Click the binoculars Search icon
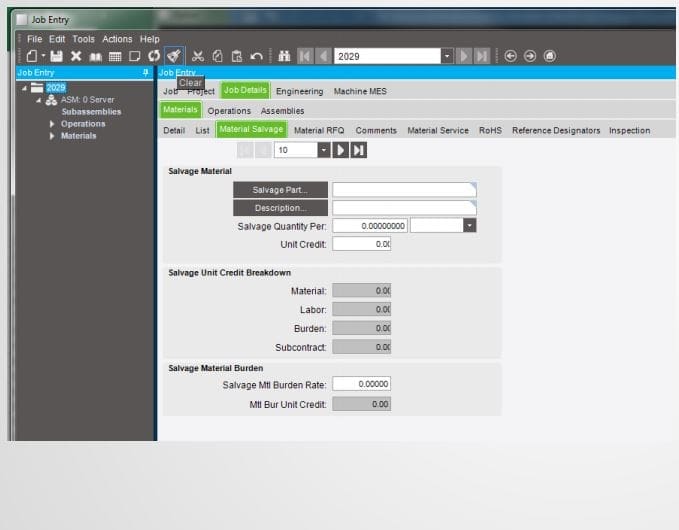679x530 pixels. pos(284,56)
